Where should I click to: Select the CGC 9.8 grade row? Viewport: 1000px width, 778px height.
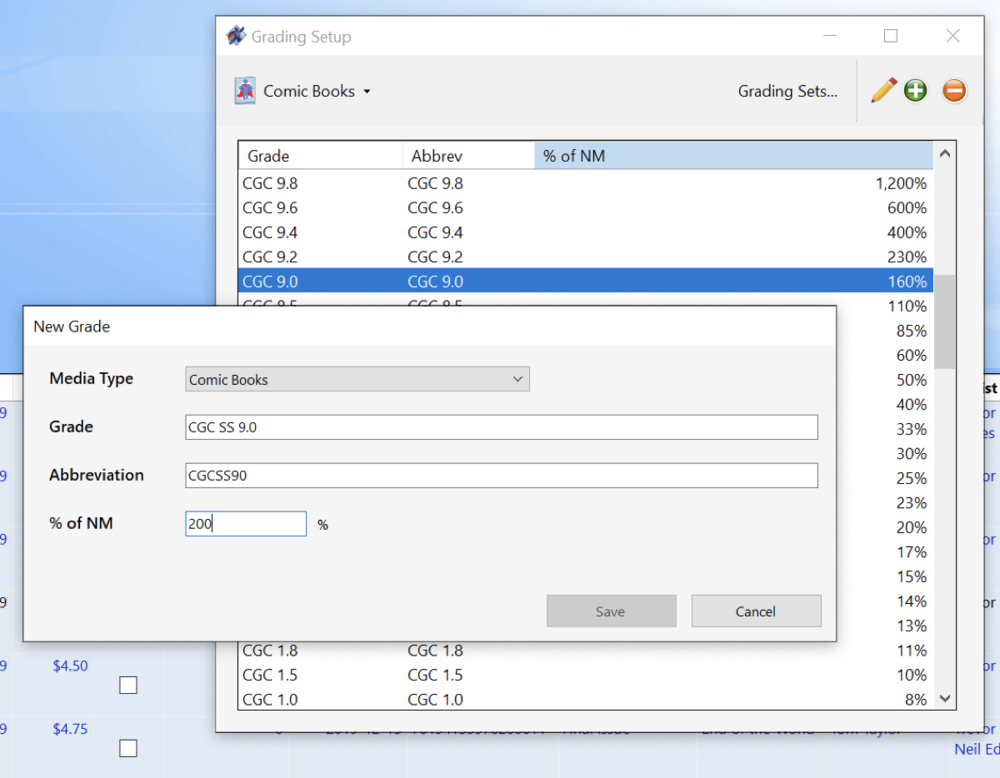pos(584,183)
